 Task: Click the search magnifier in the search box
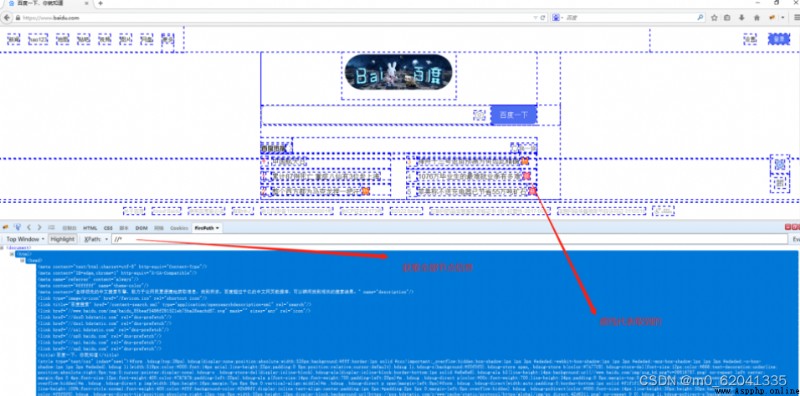(x=701, y=17)
